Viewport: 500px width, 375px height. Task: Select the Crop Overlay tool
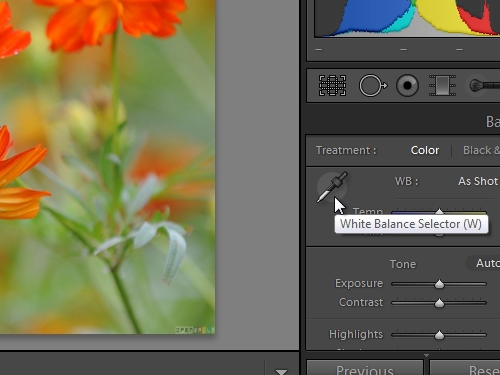click(x=332, y=86)
